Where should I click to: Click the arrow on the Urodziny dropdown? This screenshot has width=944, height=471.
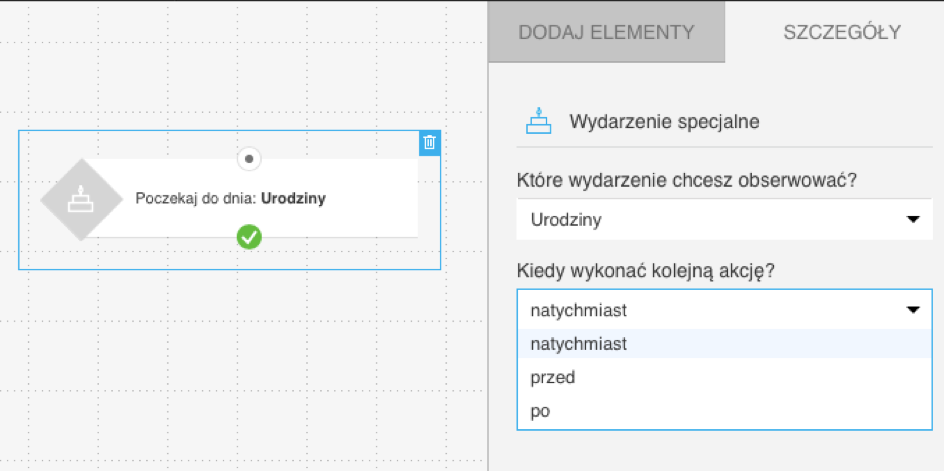[912, 220]
